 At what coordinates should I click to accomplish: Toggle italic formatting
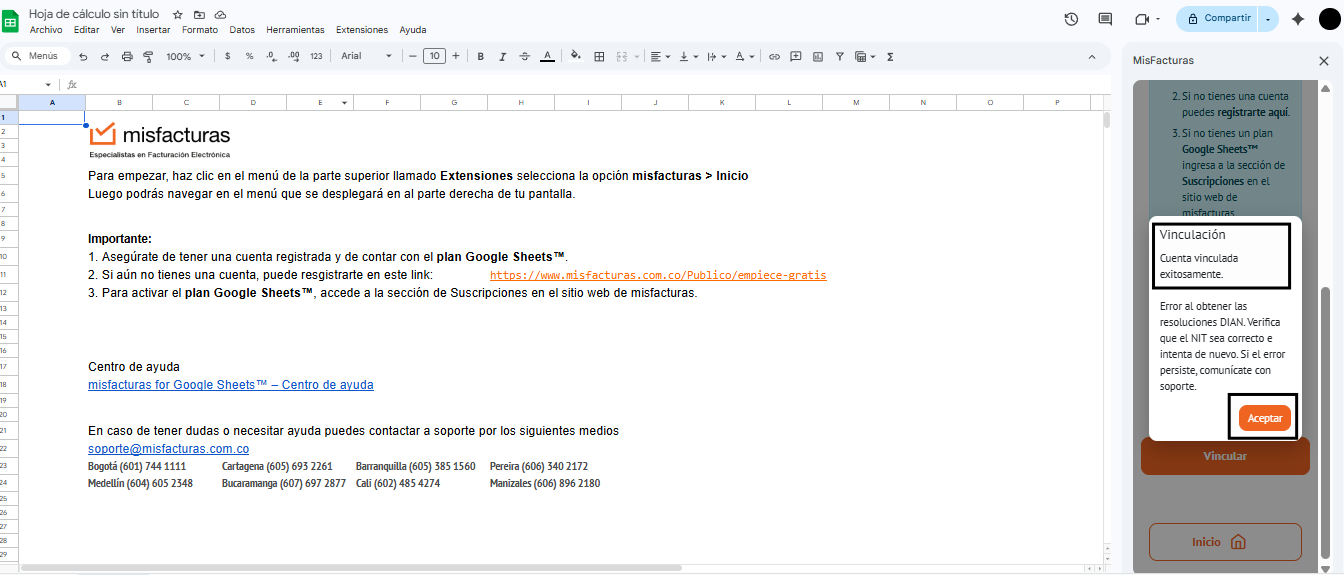[x=503, y=57]
